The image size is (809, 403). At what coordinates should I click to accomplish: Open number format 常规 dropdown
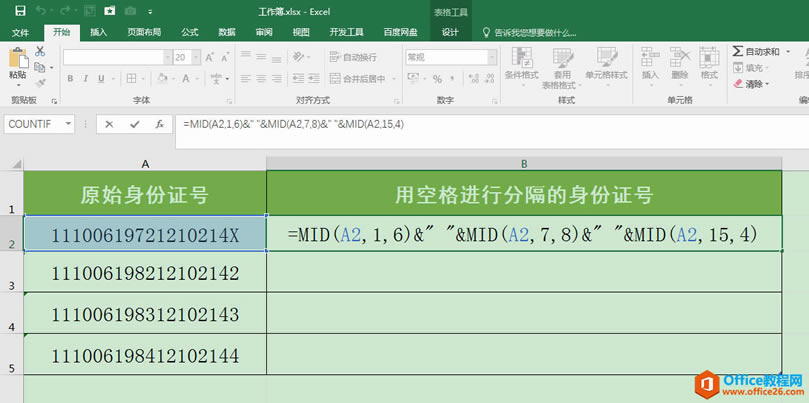click(x=492, y=57)
